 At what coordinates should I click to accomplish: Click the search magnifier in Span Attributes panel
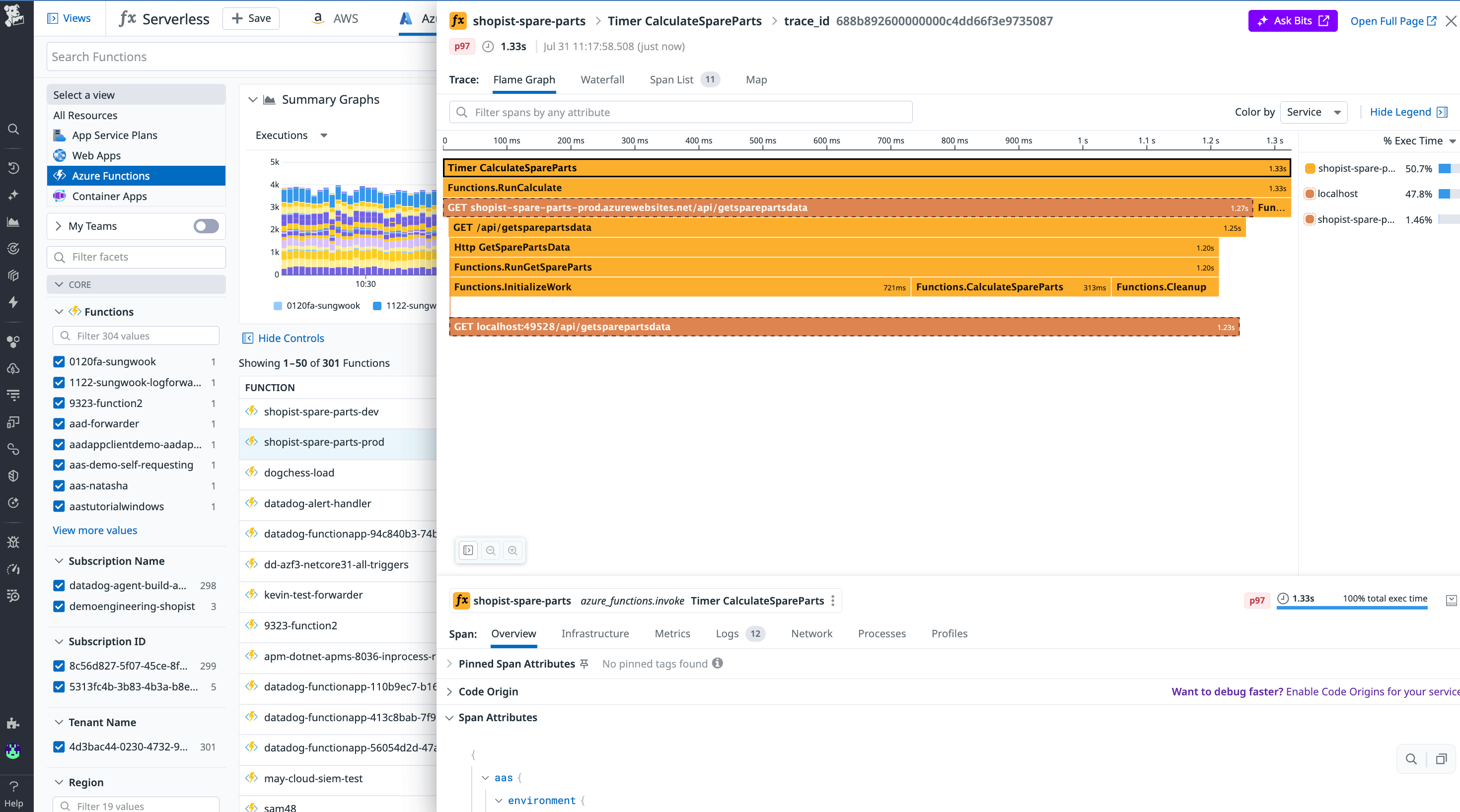pyautogui.click(x=1411, y=759)
